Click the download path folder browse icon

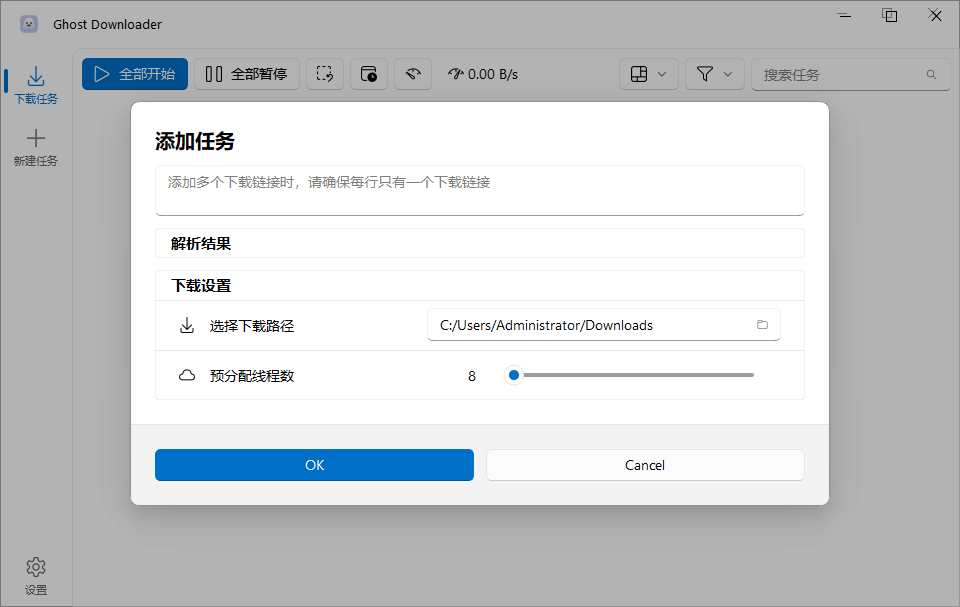761,324
